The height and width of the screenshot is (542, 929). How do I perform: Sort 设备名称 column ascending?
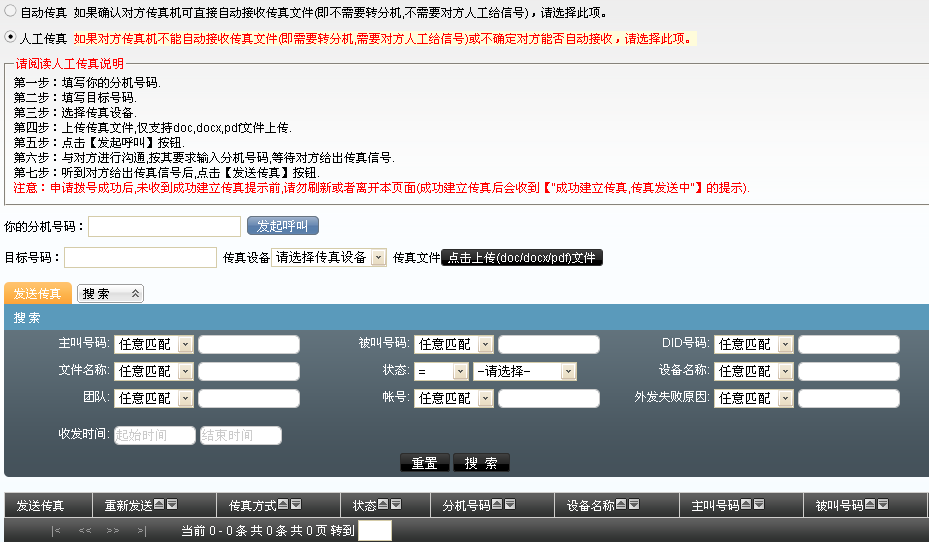(x=620, y=505)
